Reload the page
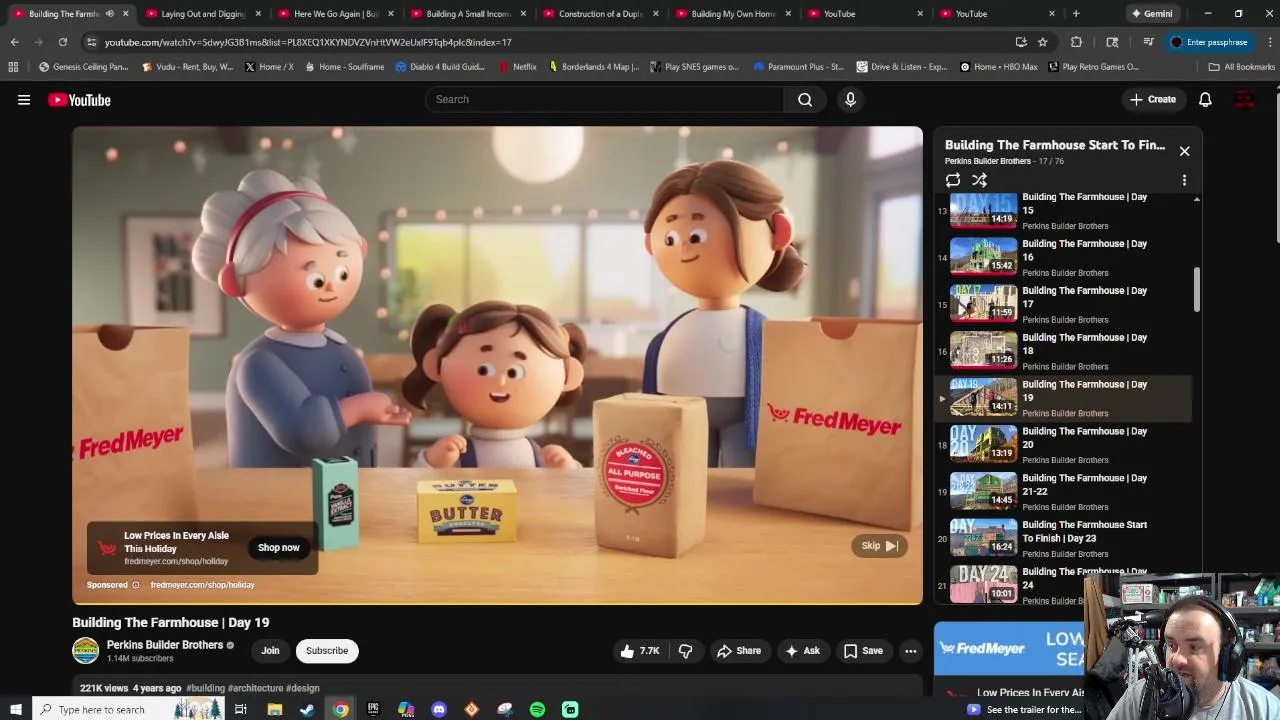This screenshot has height=720, width=1280. pos(62,42)
